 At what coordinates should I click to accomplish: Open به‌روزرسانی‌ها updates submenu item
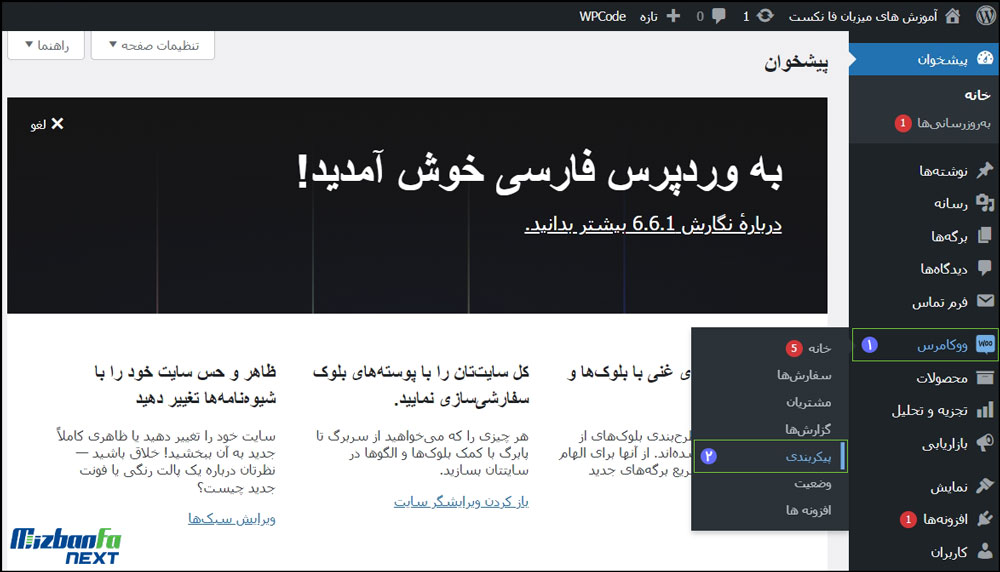[954, 122]
